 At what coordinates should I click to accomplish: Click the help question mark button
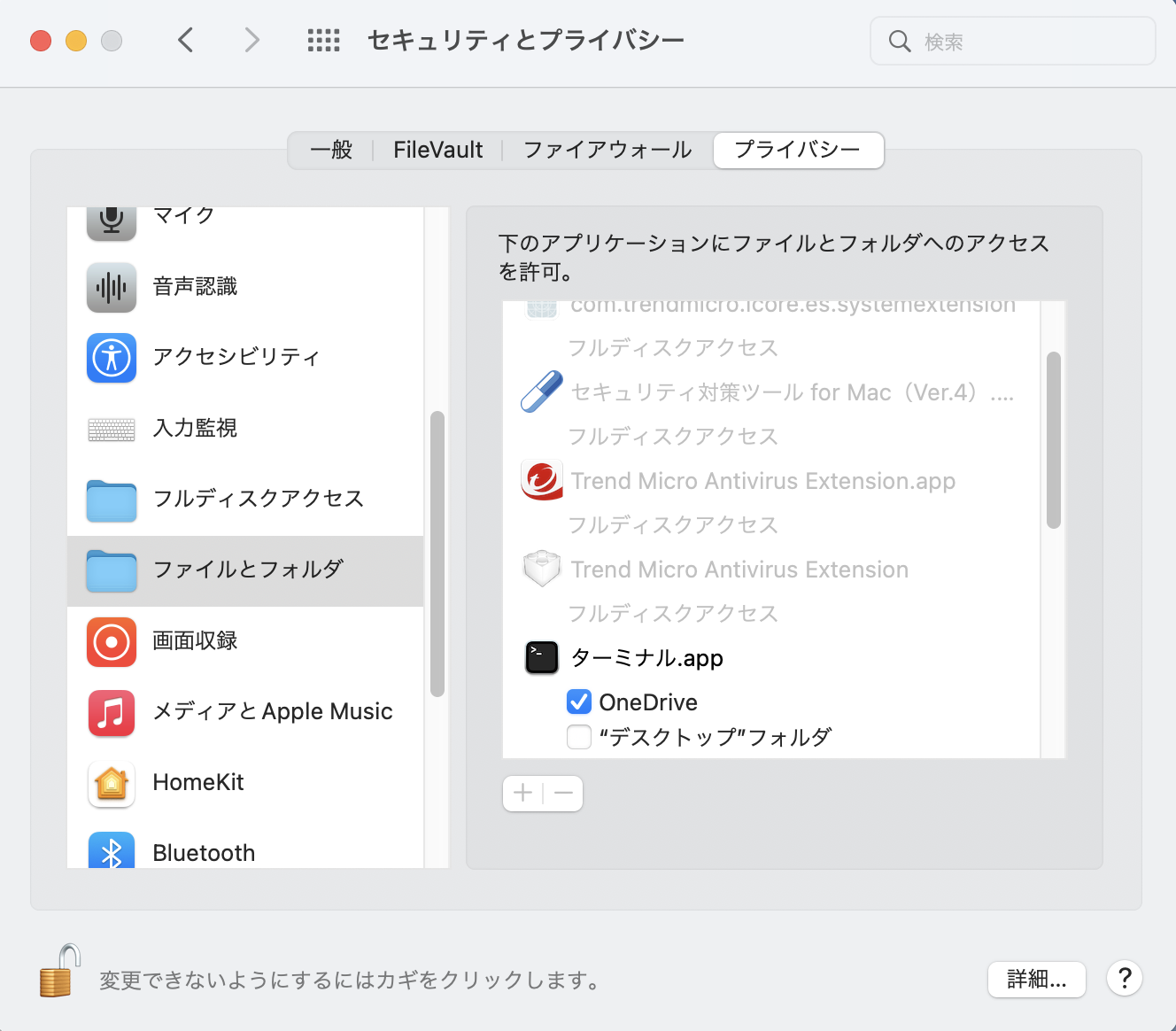pos(1125,979)
